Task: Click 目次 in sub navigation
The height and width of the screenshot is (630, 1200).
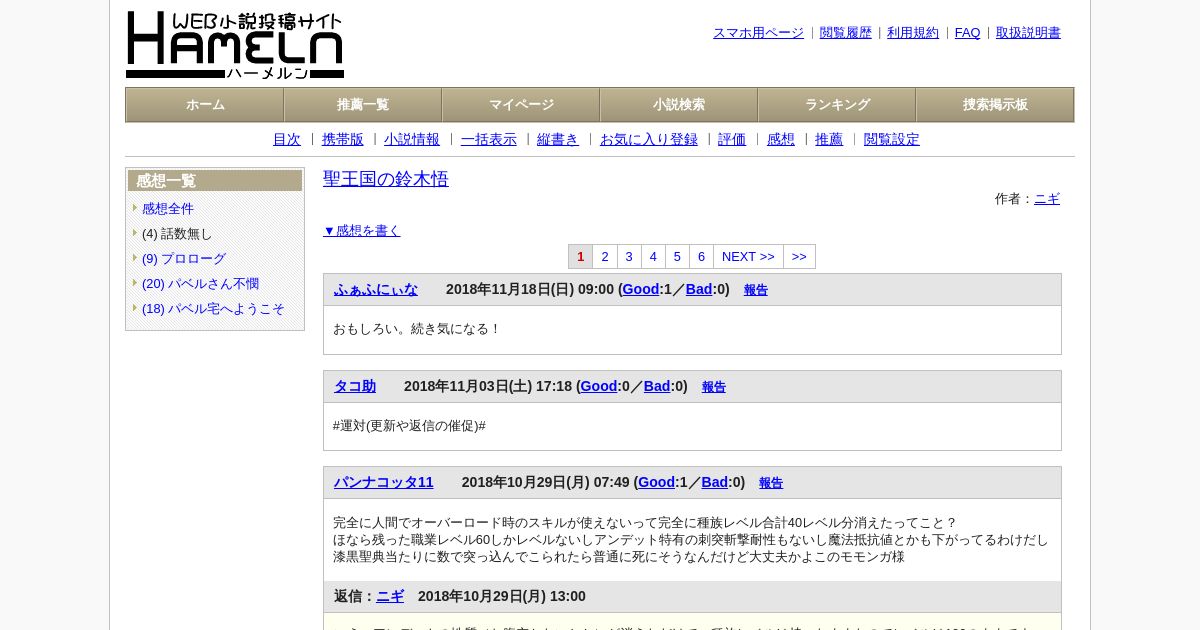Action: 287,140
